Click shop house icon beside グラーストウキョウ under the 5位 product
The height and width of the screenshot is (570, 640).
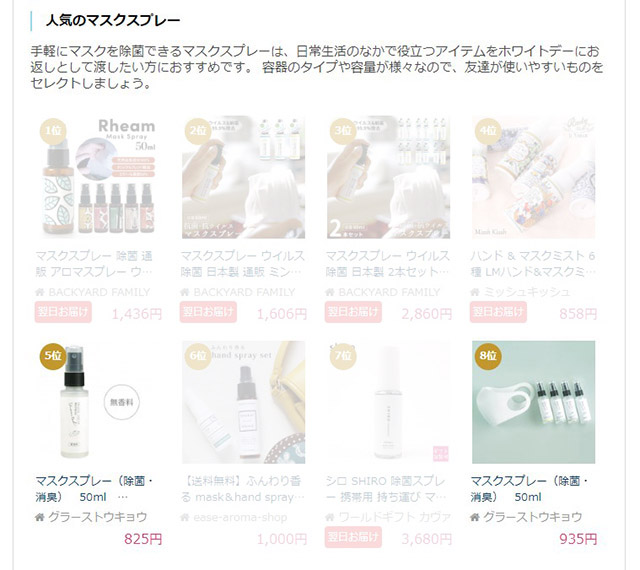tap(40, 517)
